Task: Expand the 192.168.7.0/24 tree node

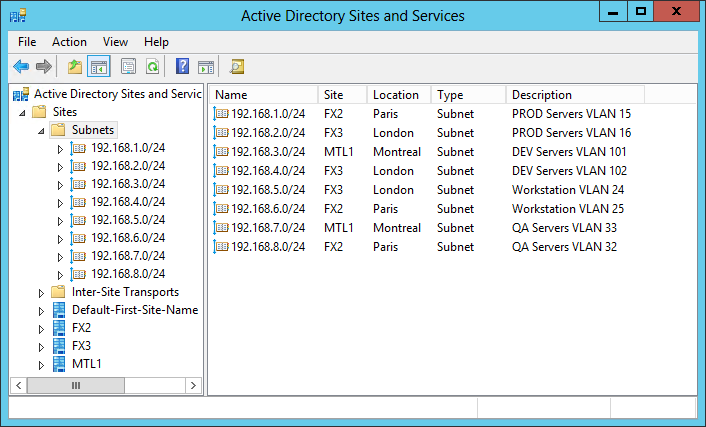Action: 60,257
